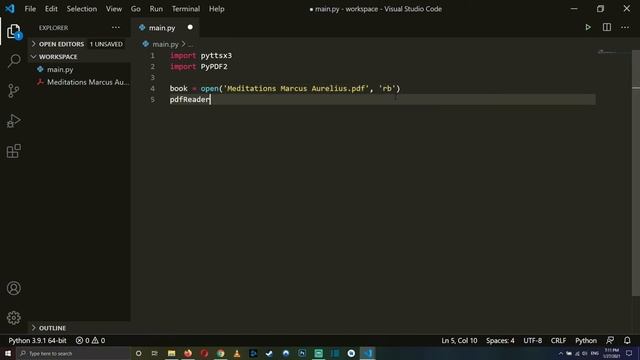Click the notifications bell in status bar
Viewport: 640px width, 360px height.
[x=627, y=340]
